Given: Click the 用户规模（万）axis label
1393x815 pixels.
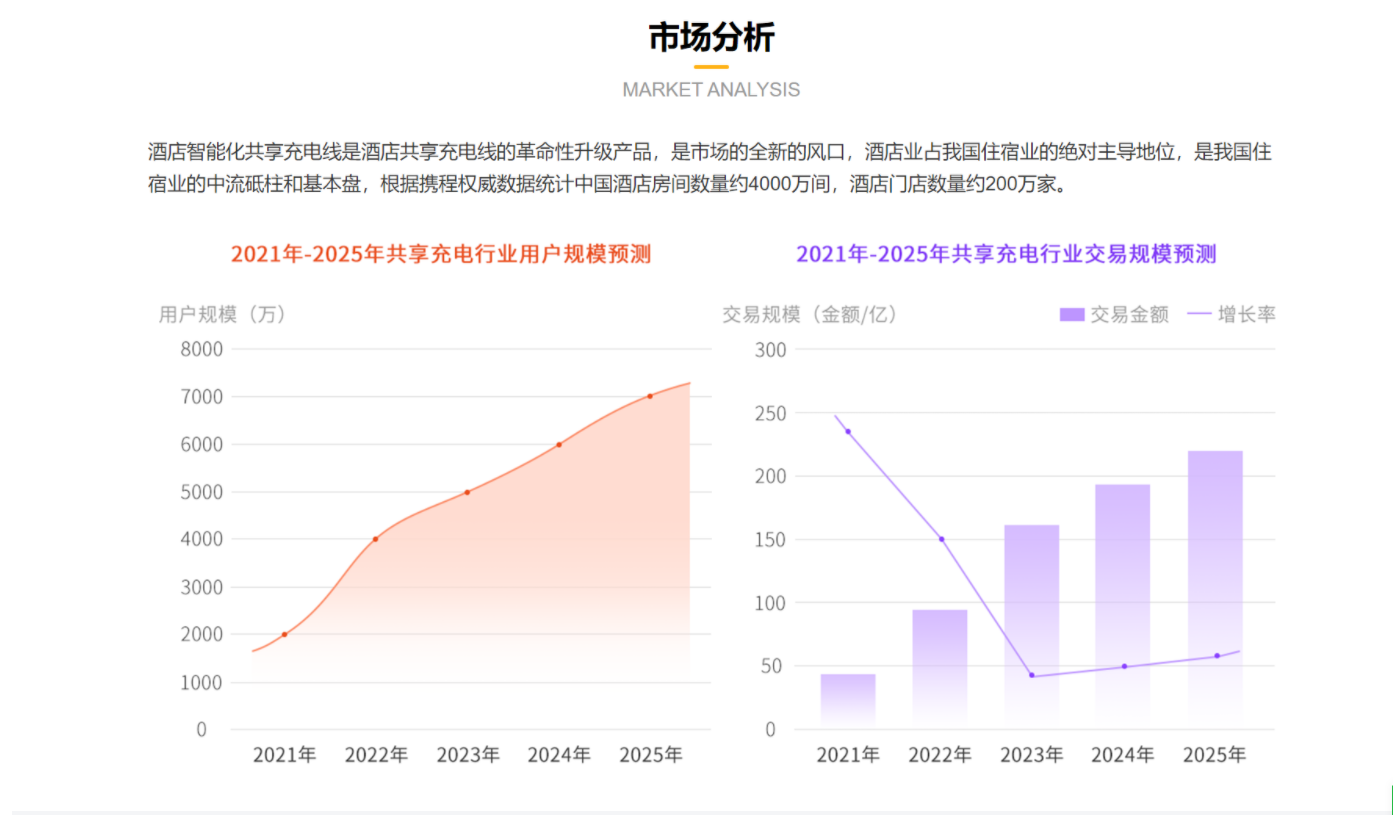Looking at the screenshot, I should pyautogui.click(x=222, y=314).
